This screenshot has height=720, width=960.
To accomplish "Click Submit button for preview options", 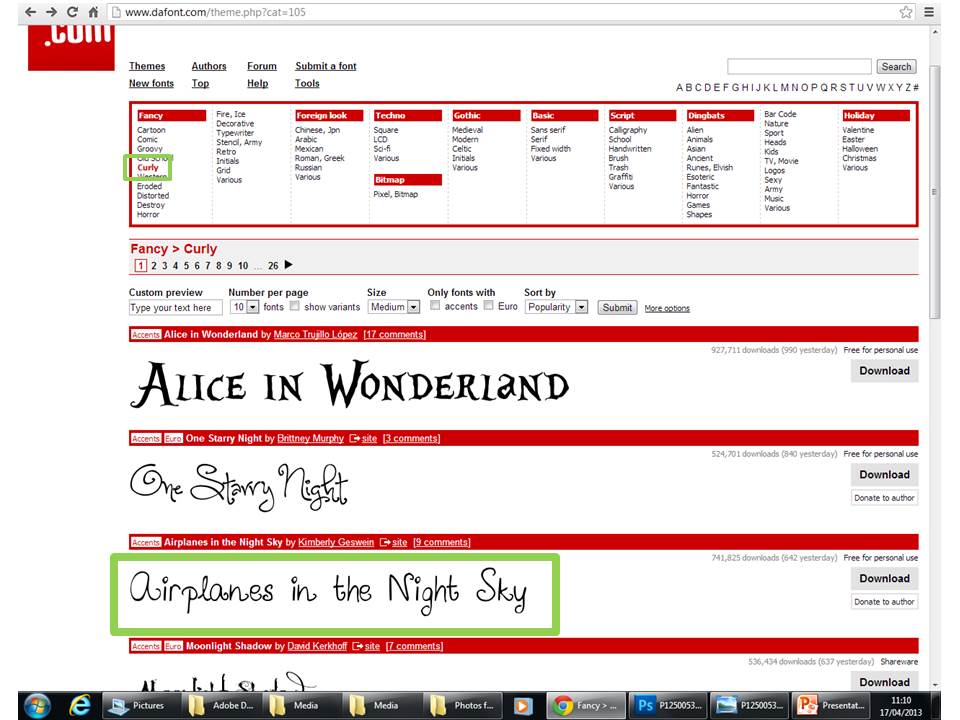I will click(x=617, y=307).
